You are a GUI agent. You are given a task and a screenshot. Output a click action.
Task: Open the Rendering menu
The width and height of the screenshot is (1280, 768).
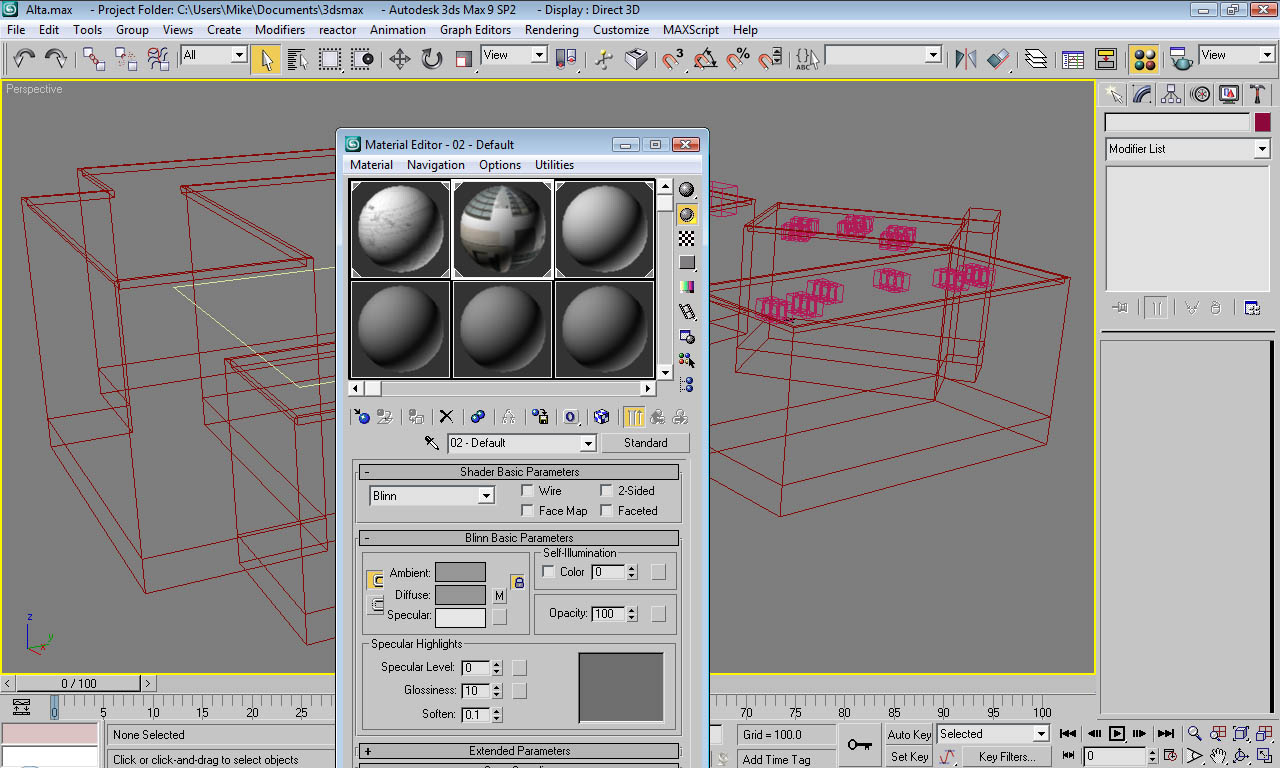tap(551, 30)
